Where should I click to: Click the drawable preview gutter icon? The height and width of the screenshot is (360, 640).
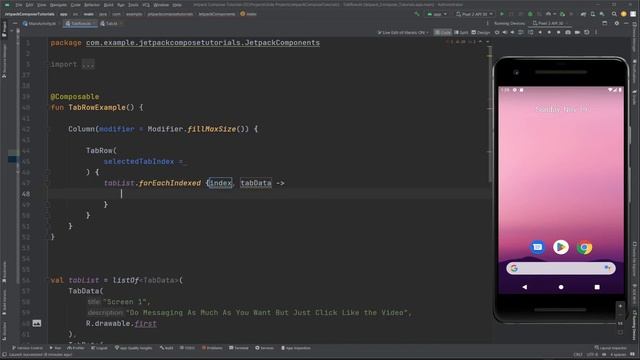tap(37, 323)
